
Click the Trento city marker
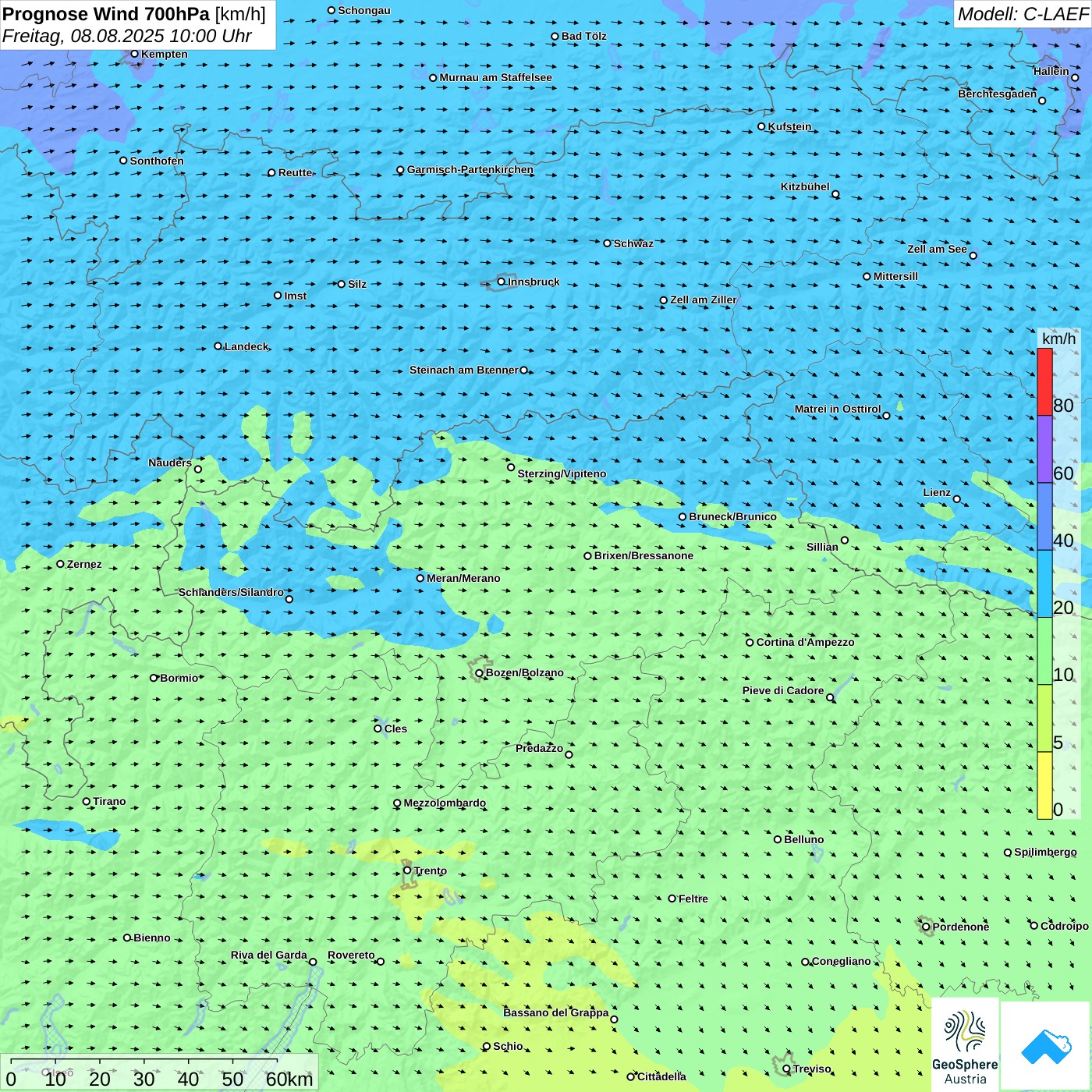(x=407, y=870)
